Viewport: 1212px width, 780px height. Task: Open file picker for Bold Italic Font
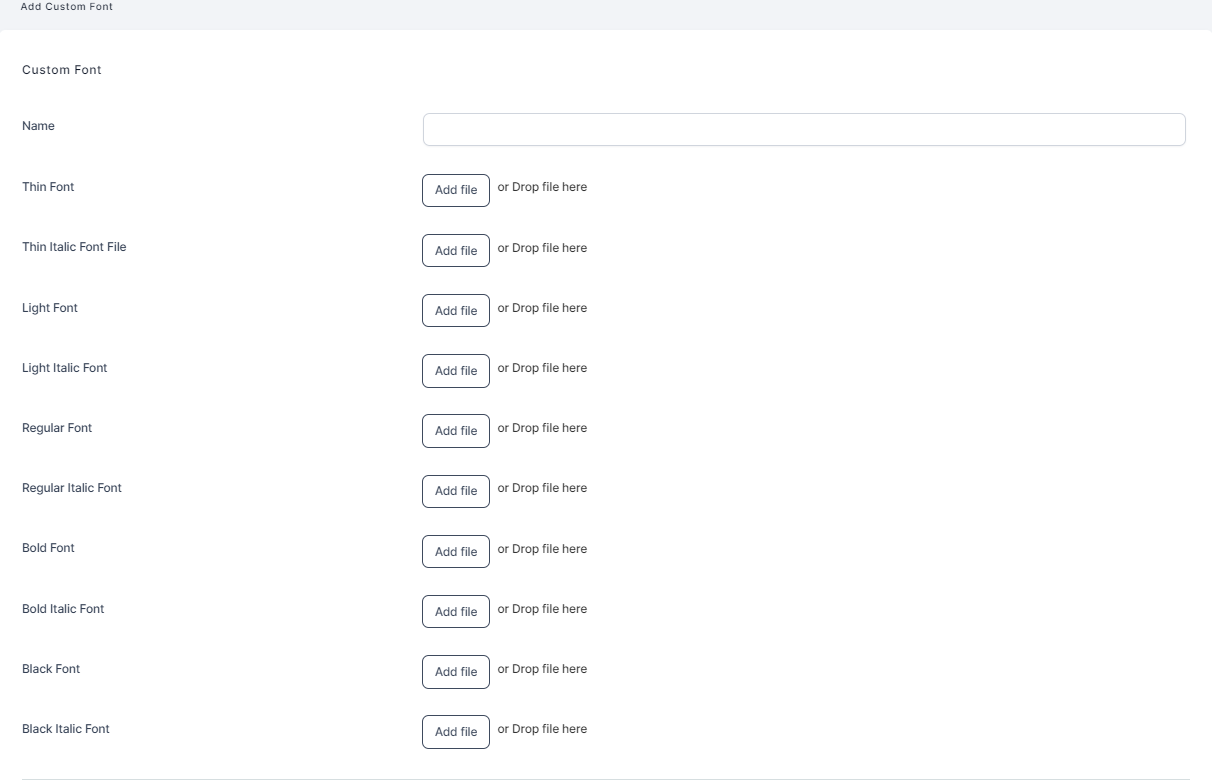tap(455, 612)
